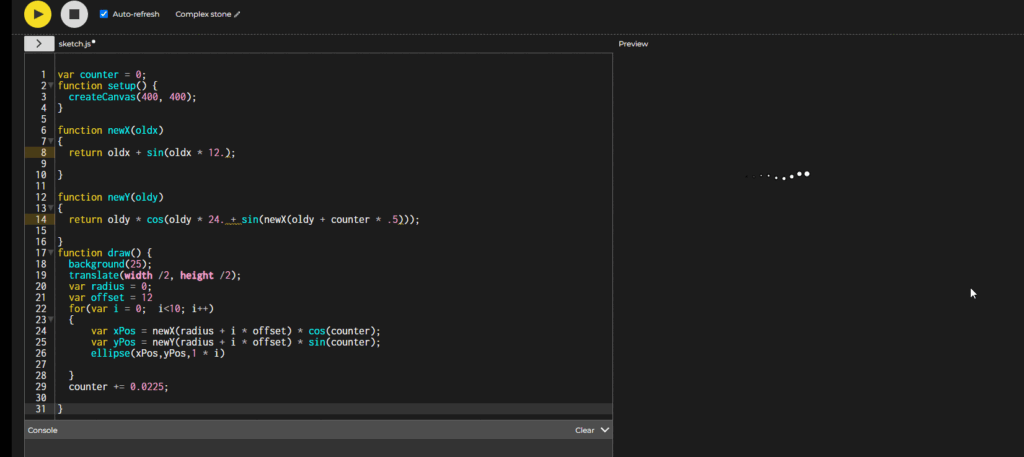The width and height of the screenshot is (1024, 457).
Task: Fold the newX block at line 7
Action: [51, 141]
